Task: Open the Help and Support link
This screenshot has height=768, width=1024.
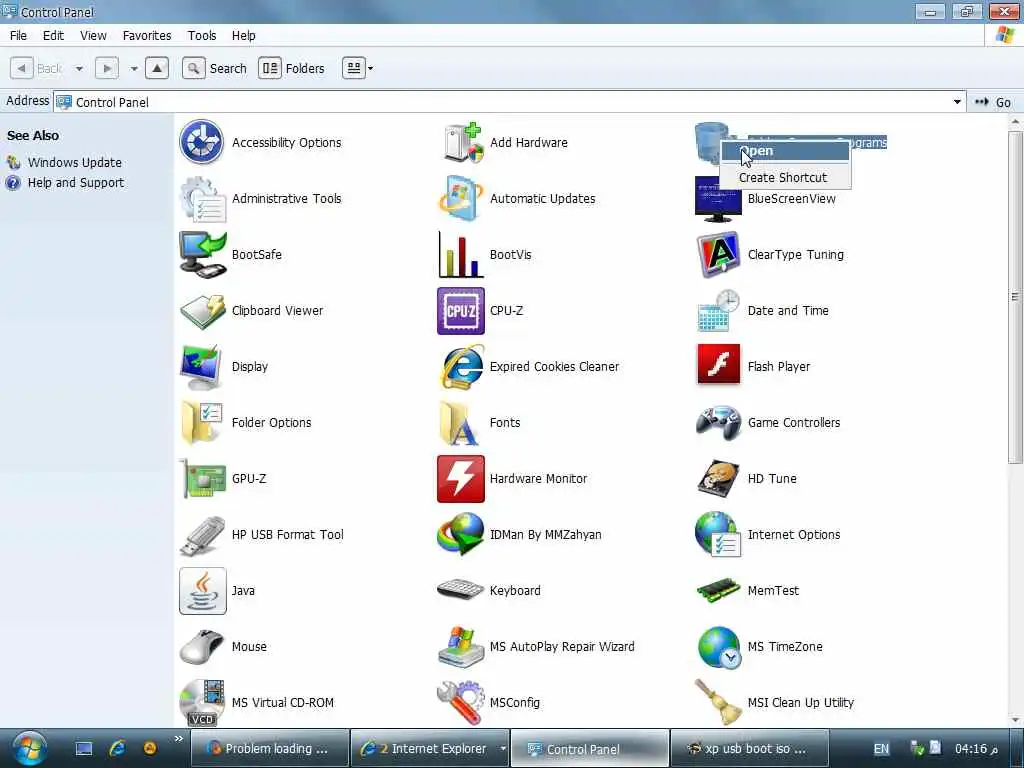Action: coord(76,183)
